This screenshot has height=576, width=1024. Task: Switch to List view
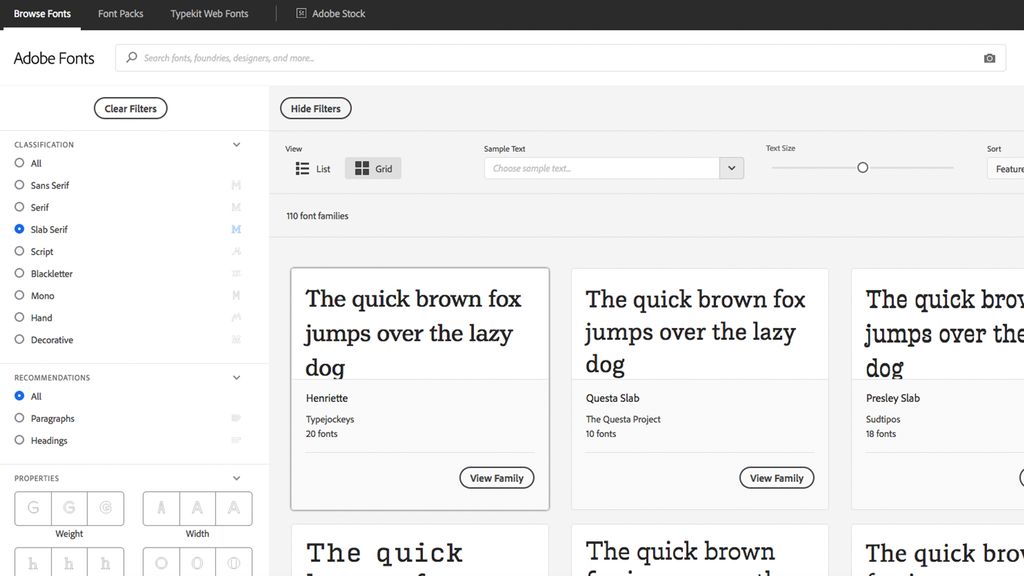[312, 168]
